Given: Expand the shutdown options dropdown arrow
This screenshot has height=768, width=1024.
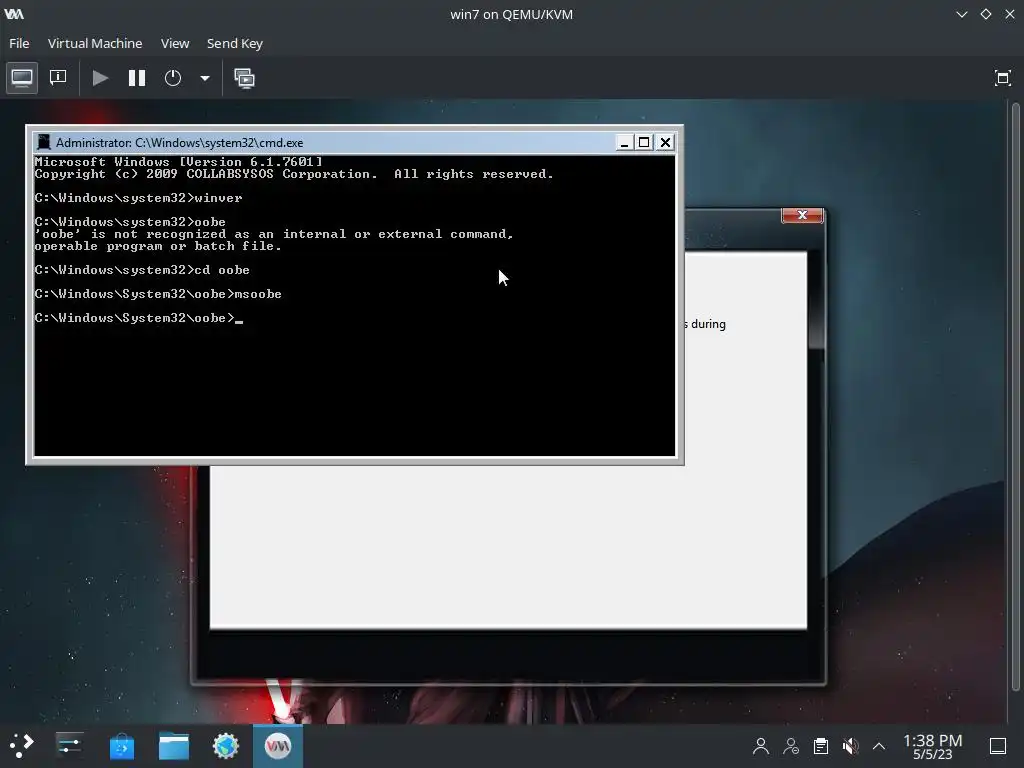Looking at the screenshot, I should tap(204, 78).
